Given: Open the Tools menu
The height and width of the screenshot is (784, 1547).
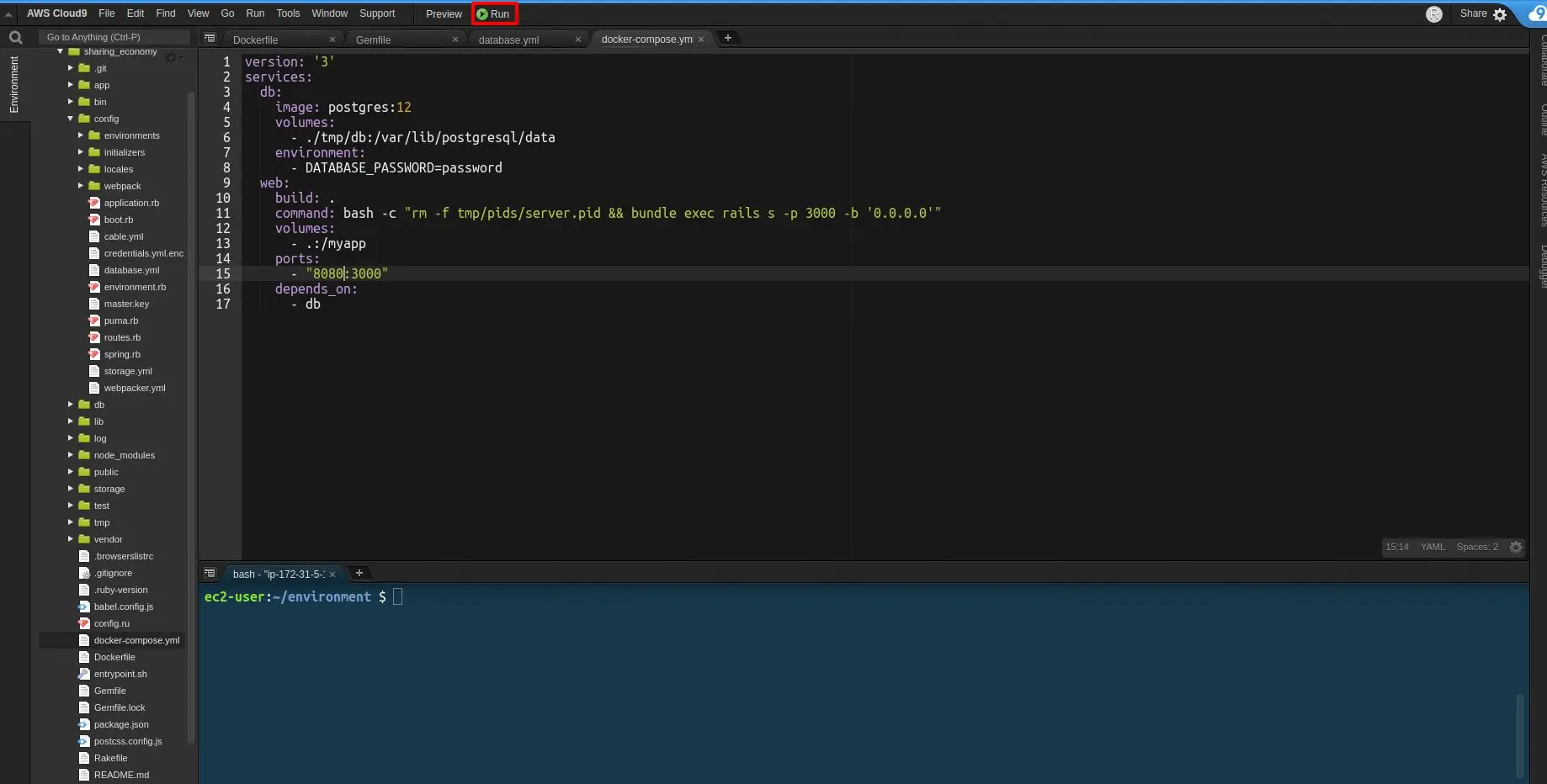Looking at the screenshot, I should pos(288,13).
